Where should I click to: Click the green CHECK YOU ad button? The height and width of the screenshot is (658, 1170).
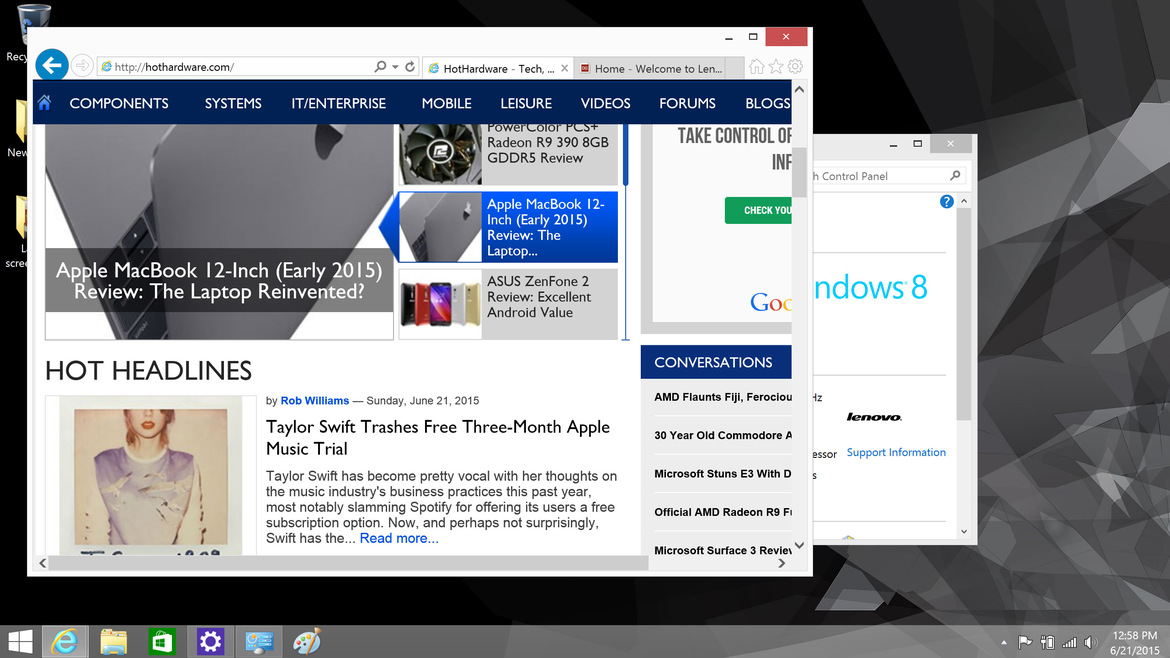[x=758, y=210]
